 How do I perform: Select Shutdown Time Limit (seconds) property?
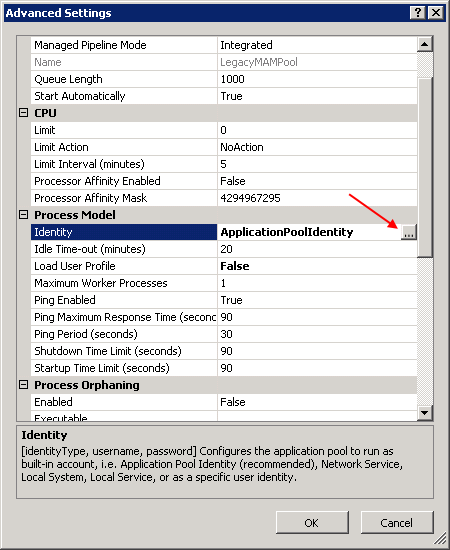(124, 351)
